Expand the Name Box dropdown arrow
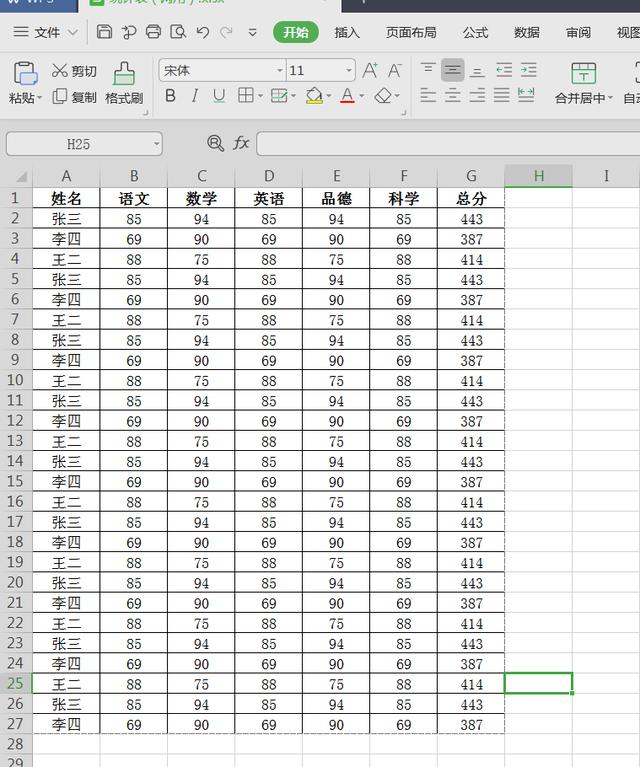This screenshot has height=767, width=640. coord(157,144)
